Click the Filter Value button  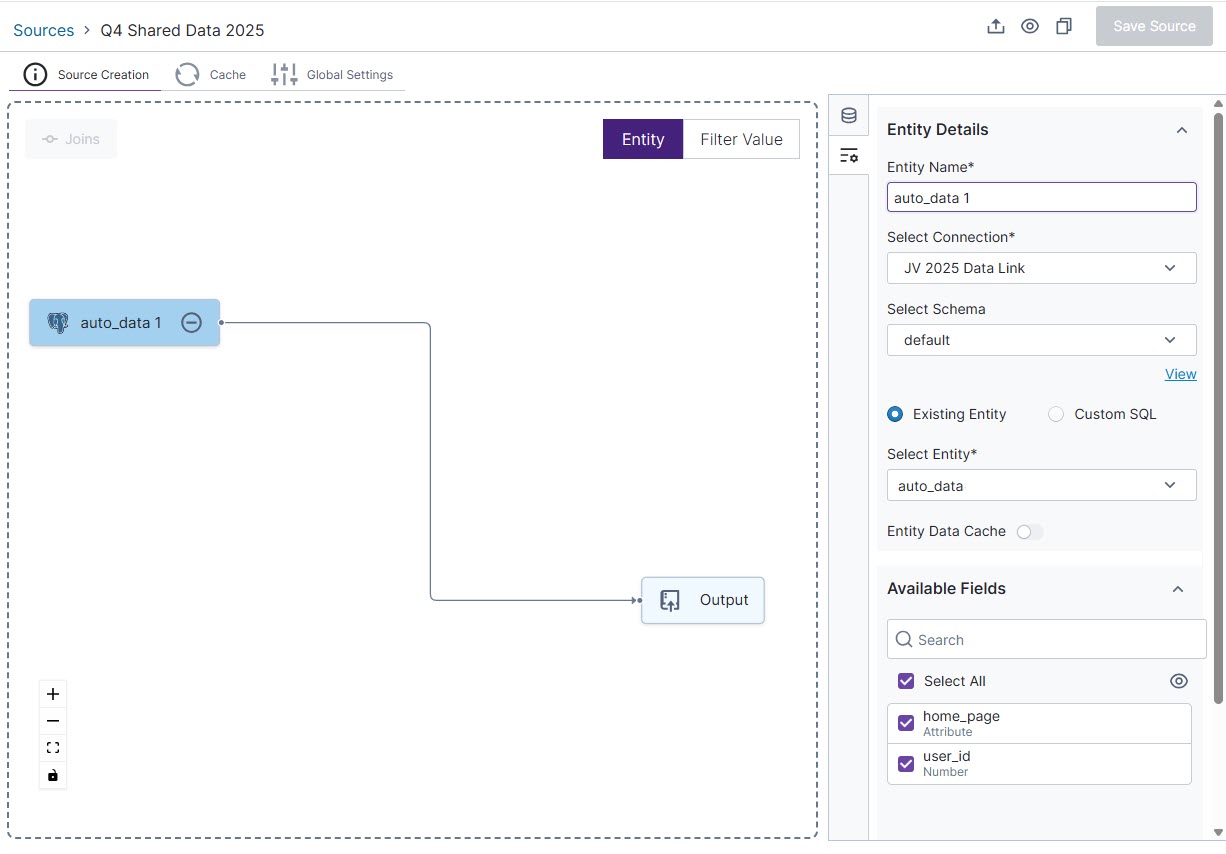coord(740,139)
